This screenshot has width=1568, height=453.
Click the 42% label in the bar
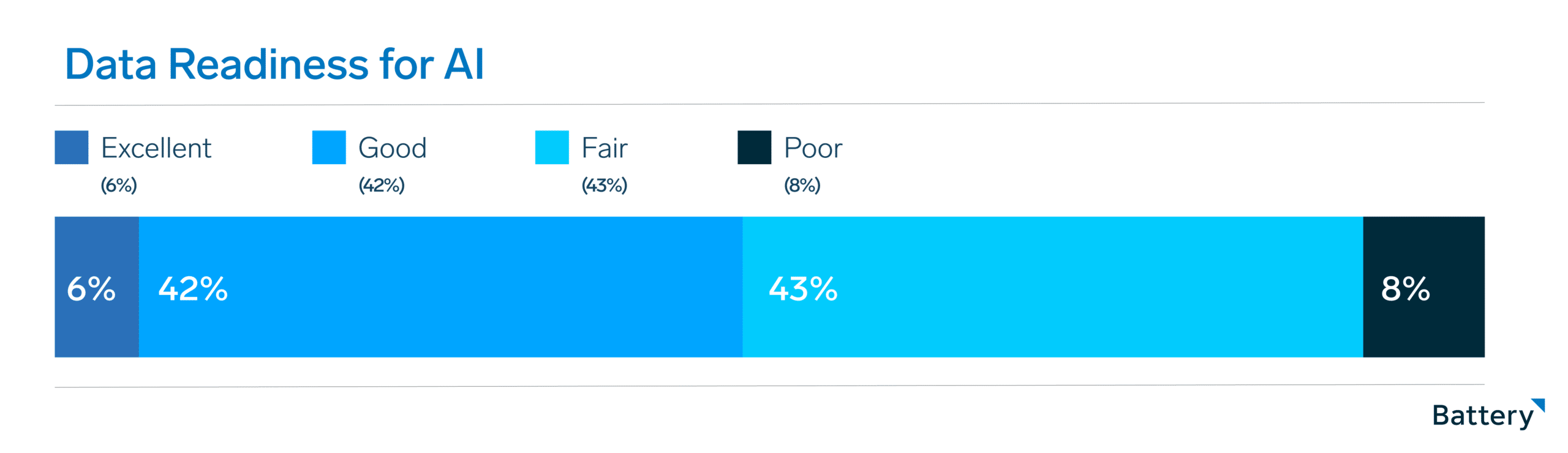[193, 289]
